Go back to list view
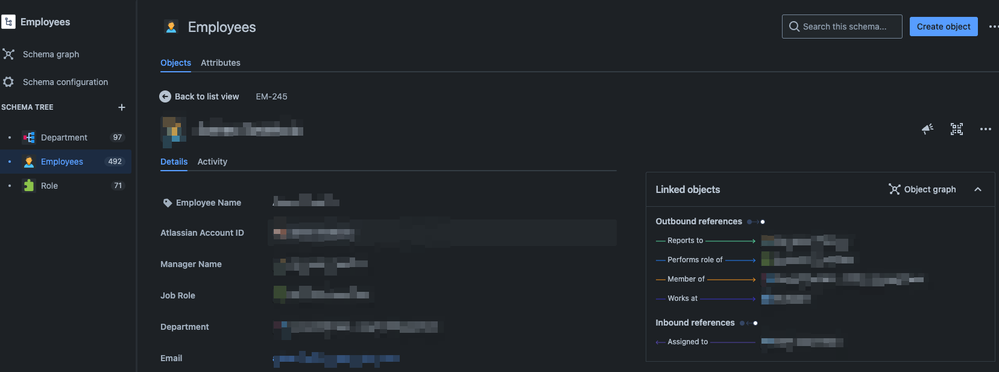Viewport: 999px width, 372px height. (x=199, y=96)
